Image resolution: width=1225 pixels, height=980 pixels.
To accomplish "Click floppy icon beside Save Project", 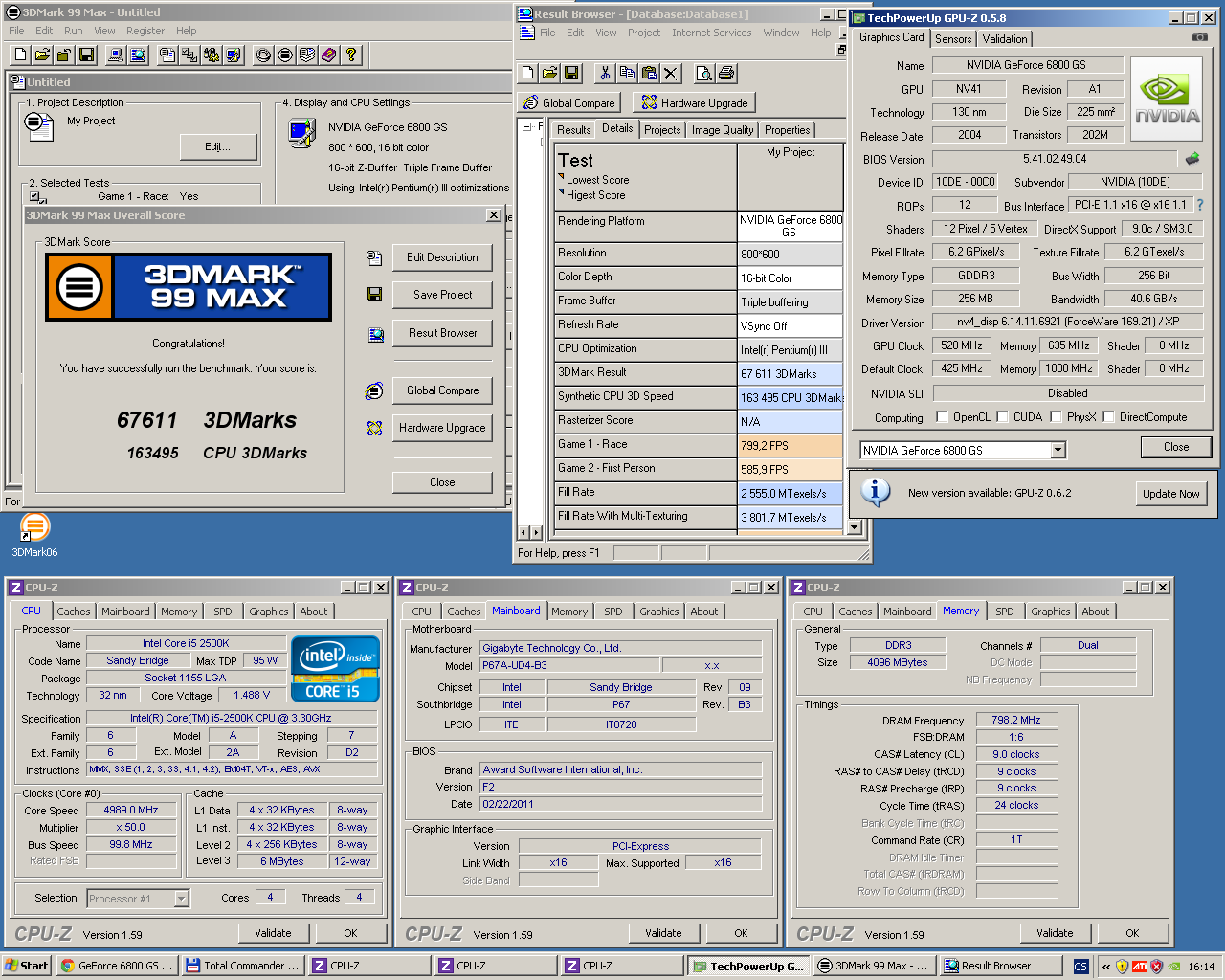I will [x=374, y=295].
